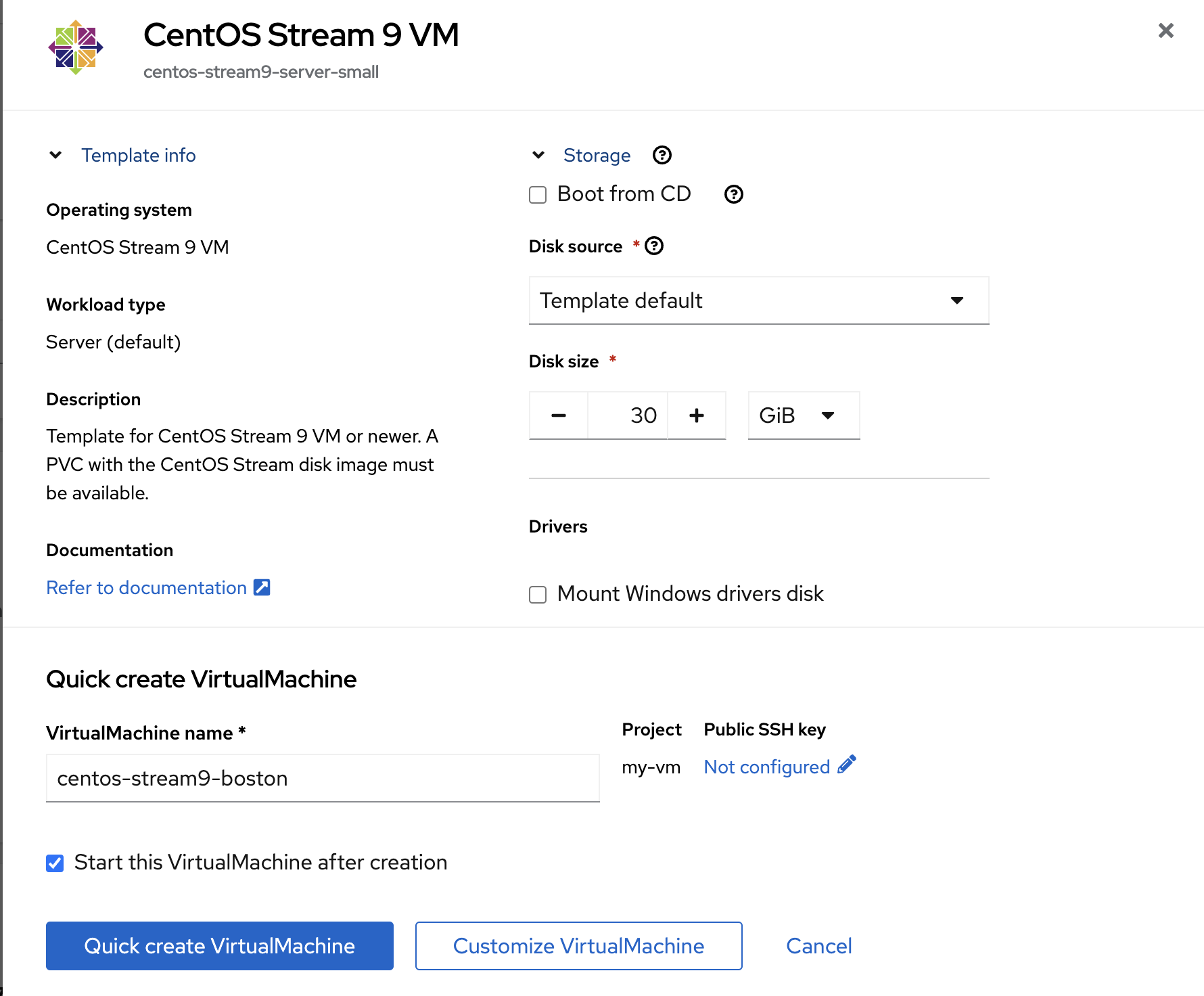Screen dimensions: 1204x996
Task: Click the pencil icon to edit SSH key
Action: 847,765
